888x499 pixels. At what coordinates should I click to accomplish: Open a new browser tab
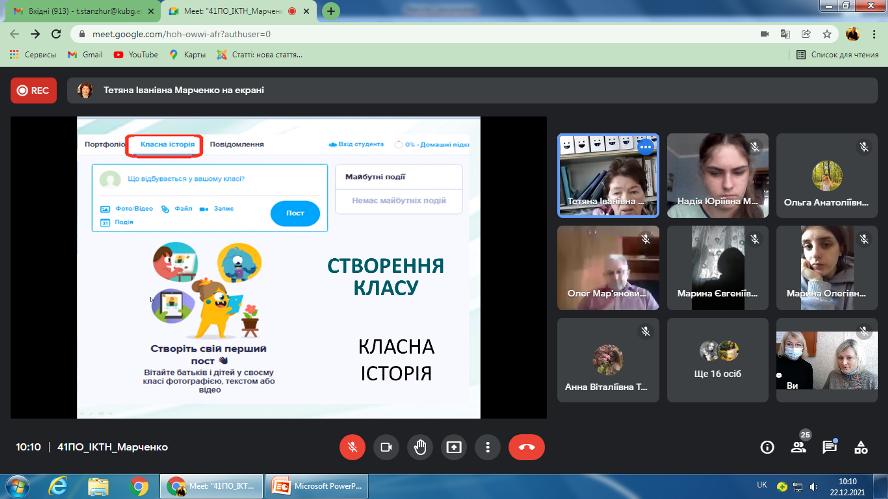[x=330, y=11]
